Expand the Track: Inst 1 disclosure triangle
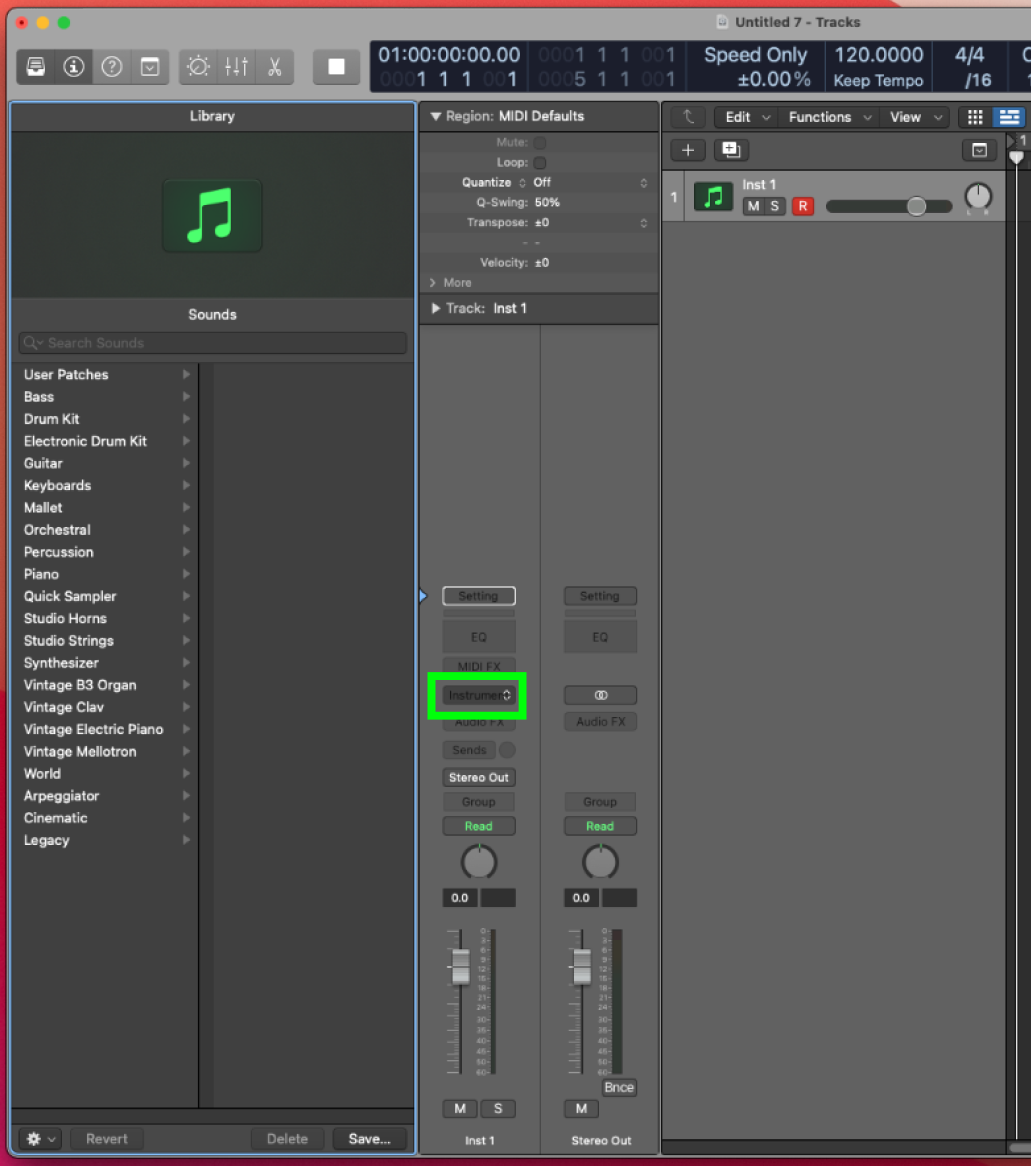 pos(436,308)
